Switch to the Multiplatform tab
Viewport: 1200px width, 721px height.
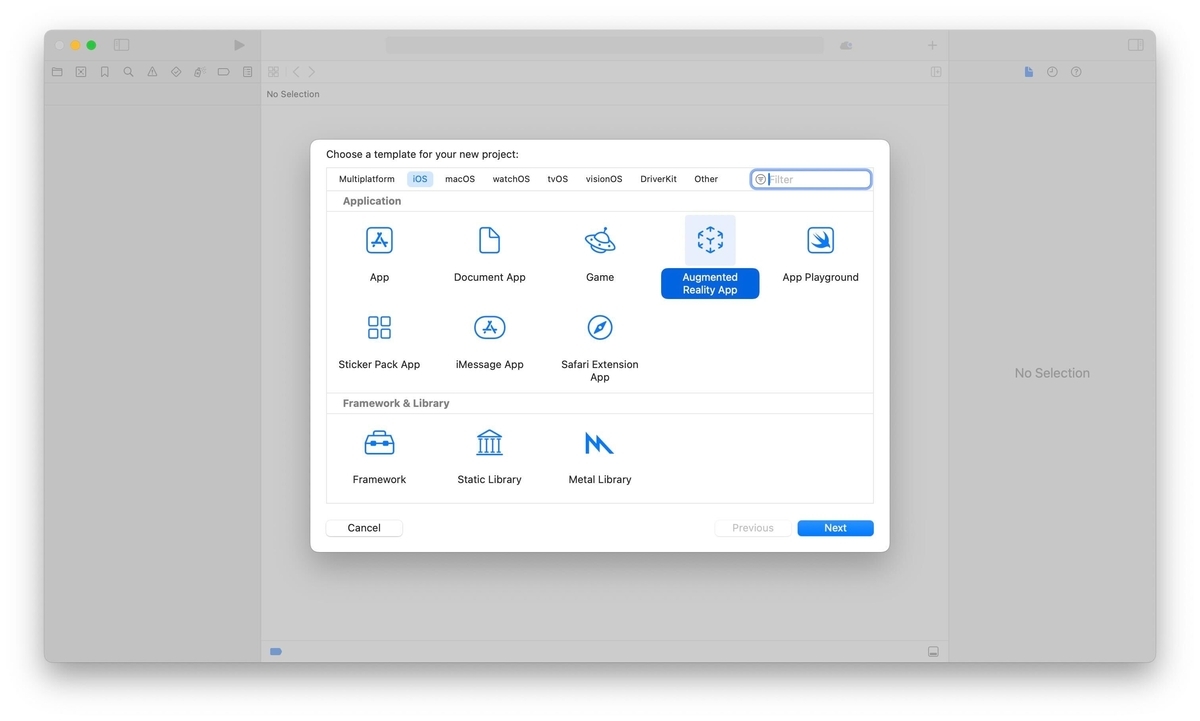[367, 179]
